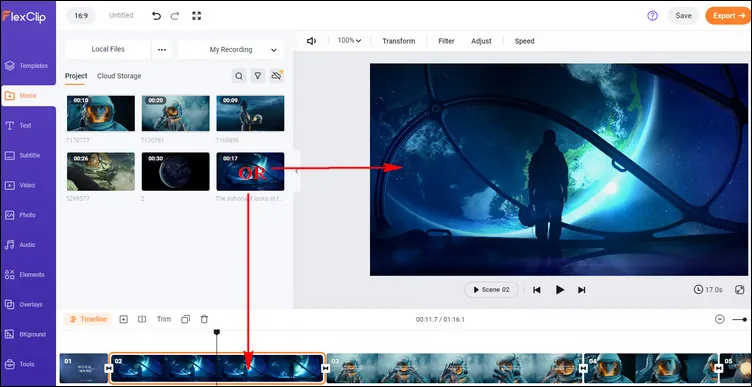Open the Speed option
The image size is (752, 387).
click(x=524, y=41)
